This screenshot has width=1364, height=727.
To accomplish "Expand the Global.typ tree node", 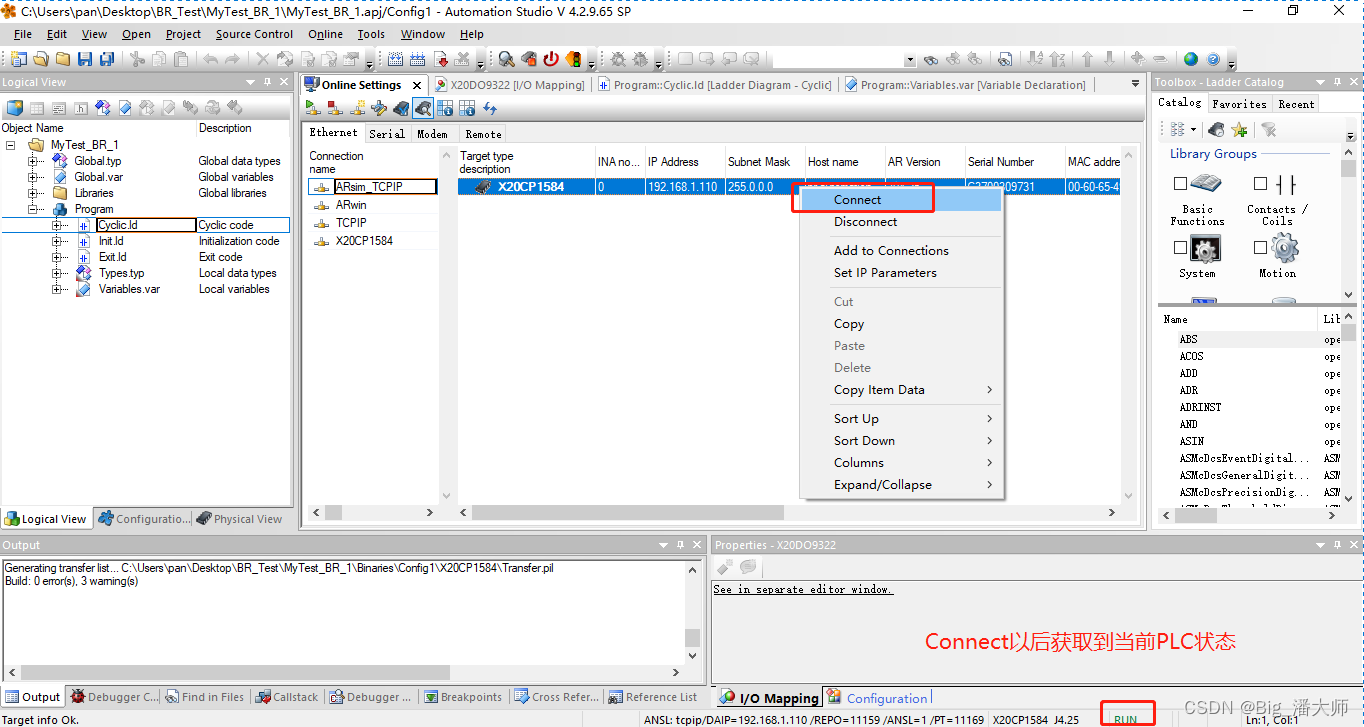I will click(x=34, y=161).
